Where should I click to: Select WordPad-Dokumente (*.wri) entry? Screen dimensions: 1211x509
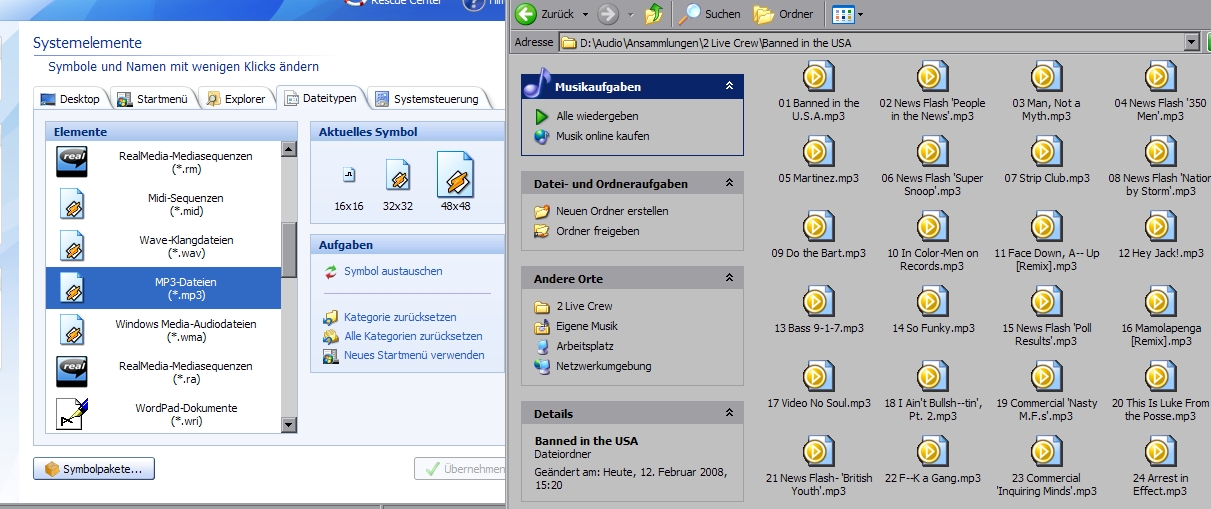point(163,414)
